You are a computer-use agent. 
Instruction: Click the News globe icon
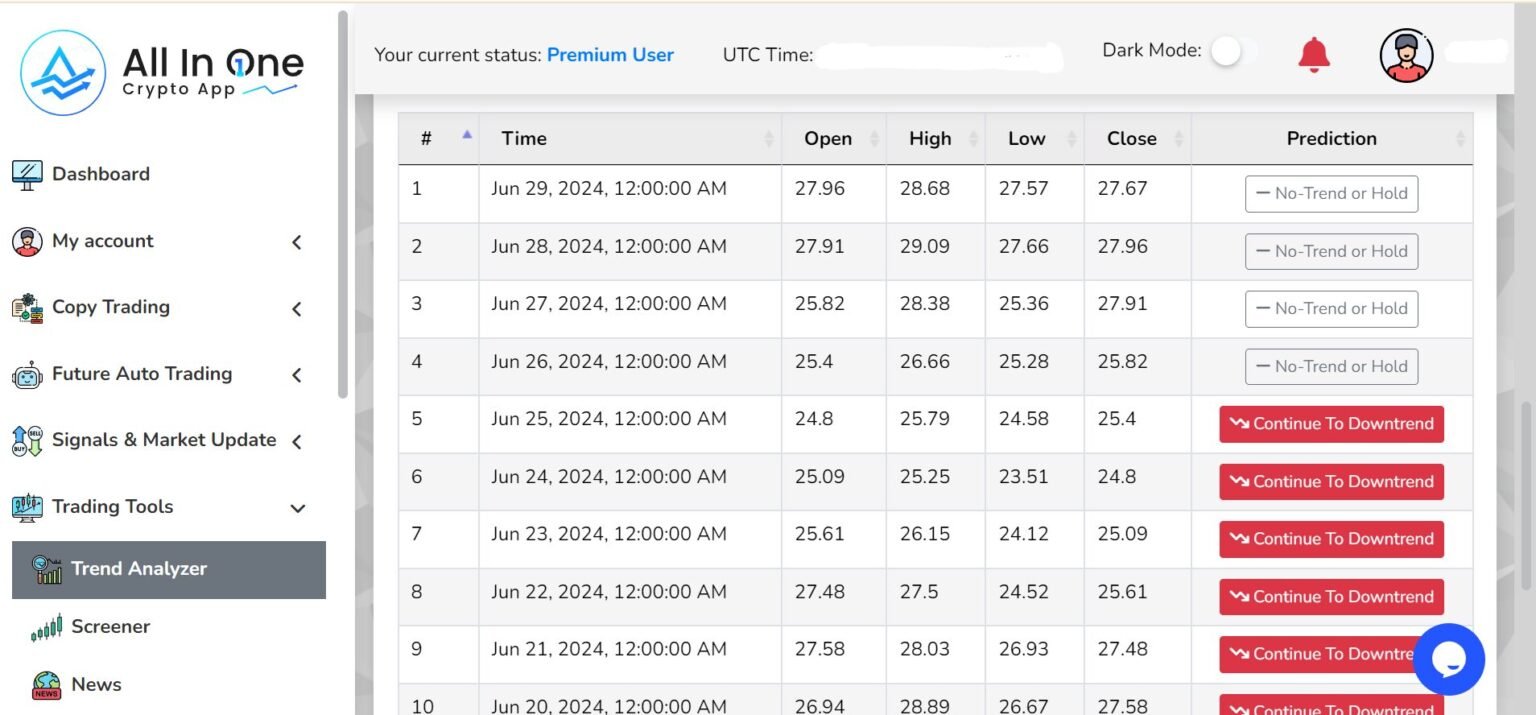[46, 685]
